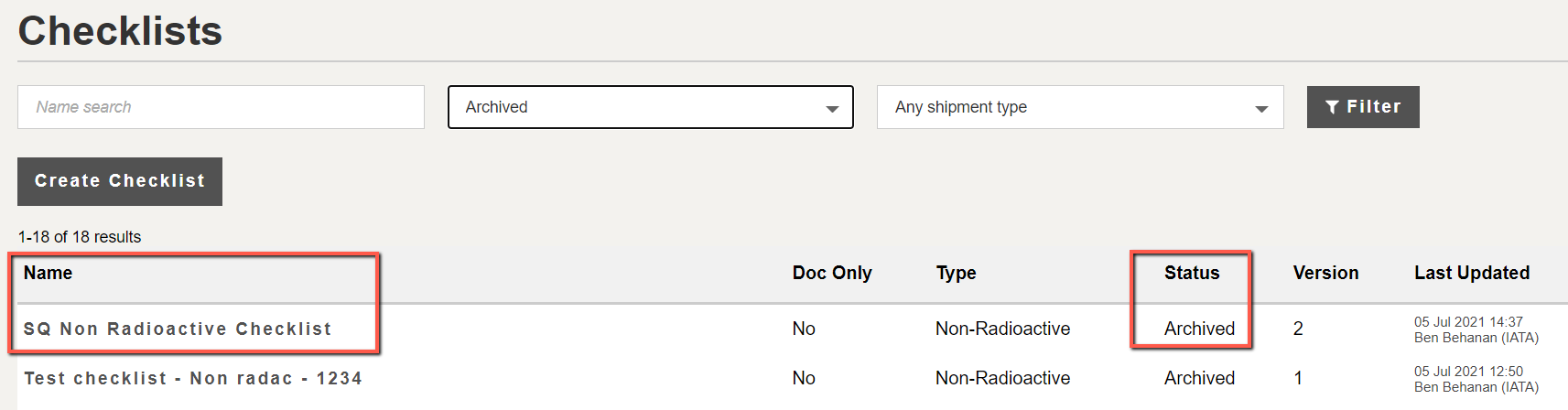Apply filters with the Filter button
The width and height of the screenshot is (1568, 410).
1363,107
